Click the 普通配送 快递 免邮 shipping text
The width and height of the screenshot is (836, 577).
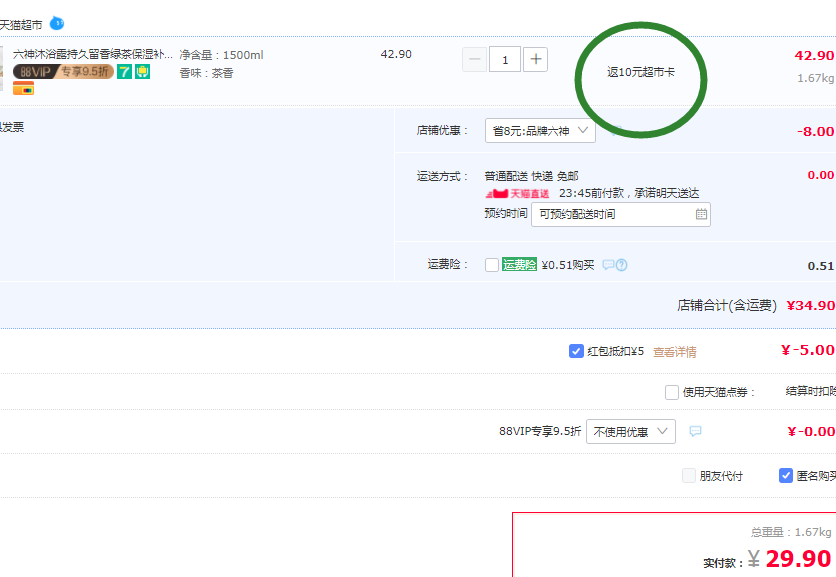[532, 176]
